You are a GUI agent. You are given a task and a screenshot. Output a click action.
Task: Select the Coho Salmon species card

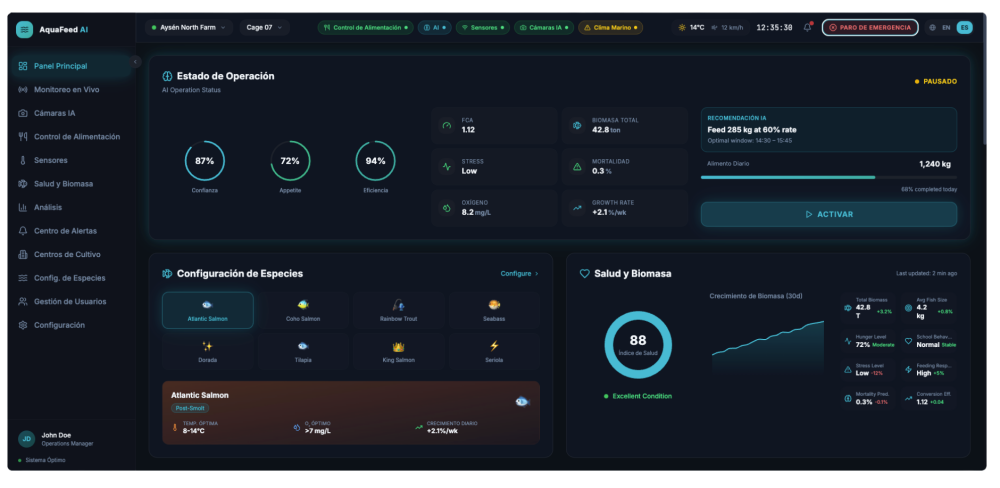coord(303,310)
